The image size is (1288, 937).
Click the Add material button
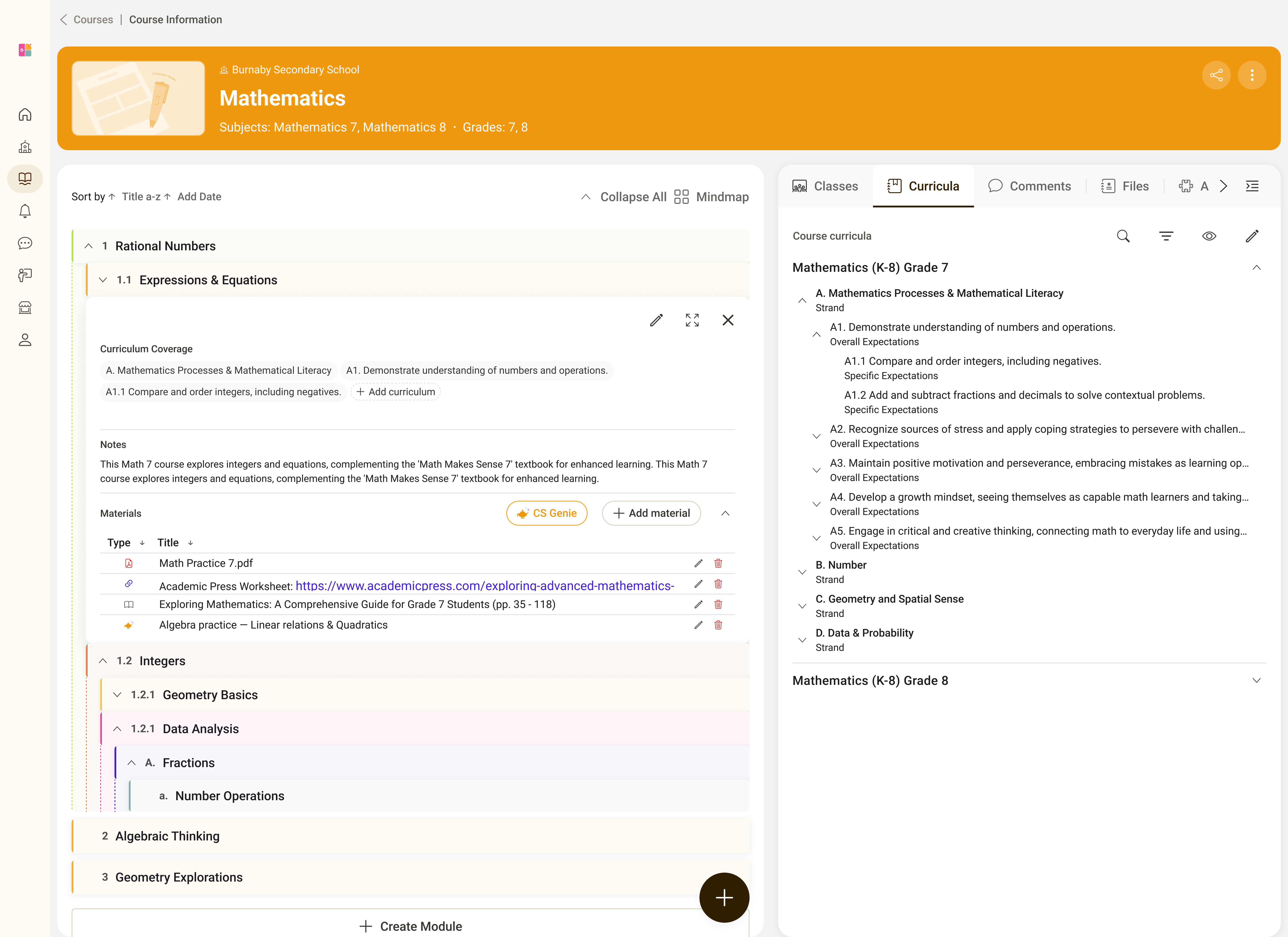[x=651, y=513]
